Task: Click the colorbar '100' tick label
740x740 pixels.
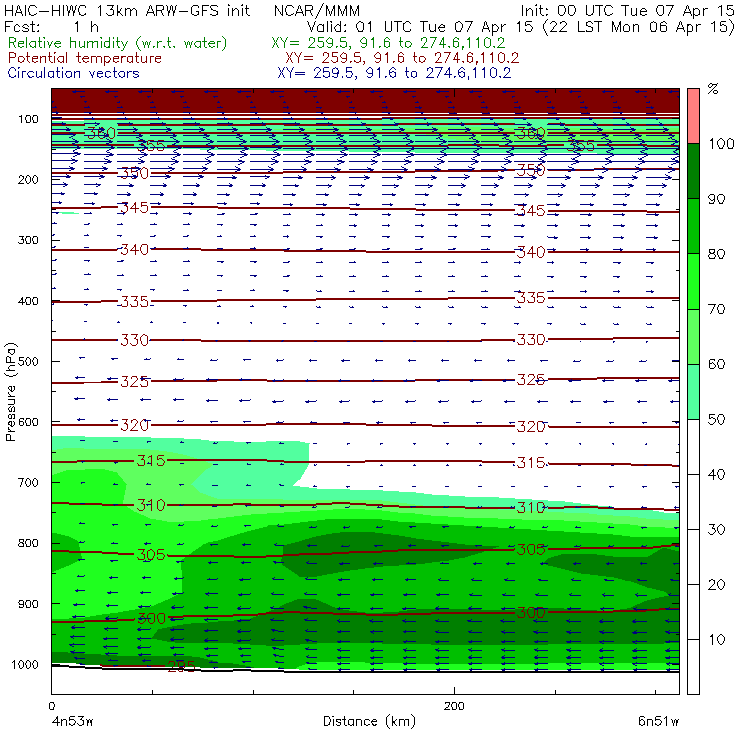Action: pos(721,143)
